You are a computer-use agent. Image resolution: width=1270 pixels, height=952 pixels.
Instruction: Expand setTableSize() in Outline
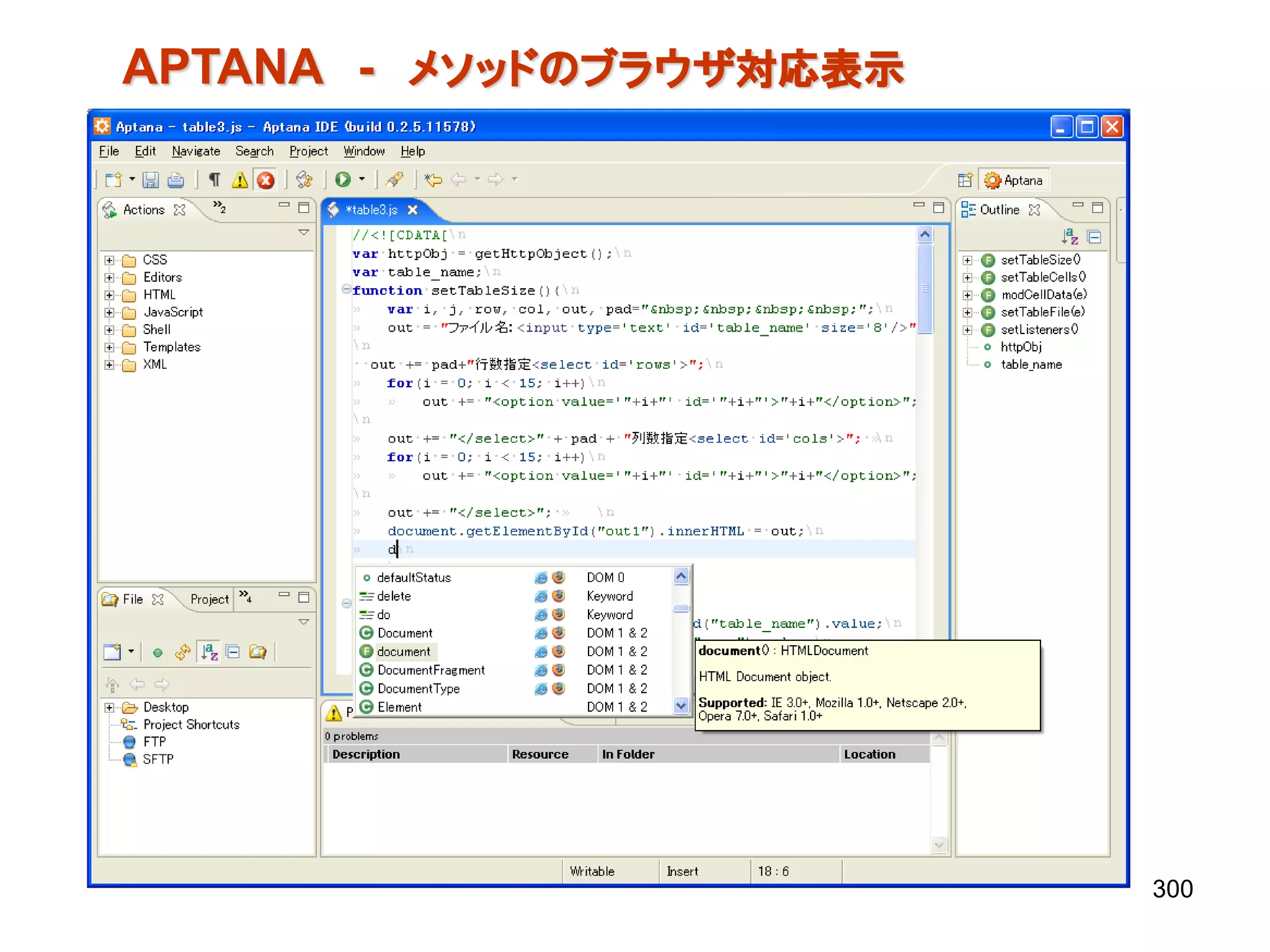click(967, 260)
